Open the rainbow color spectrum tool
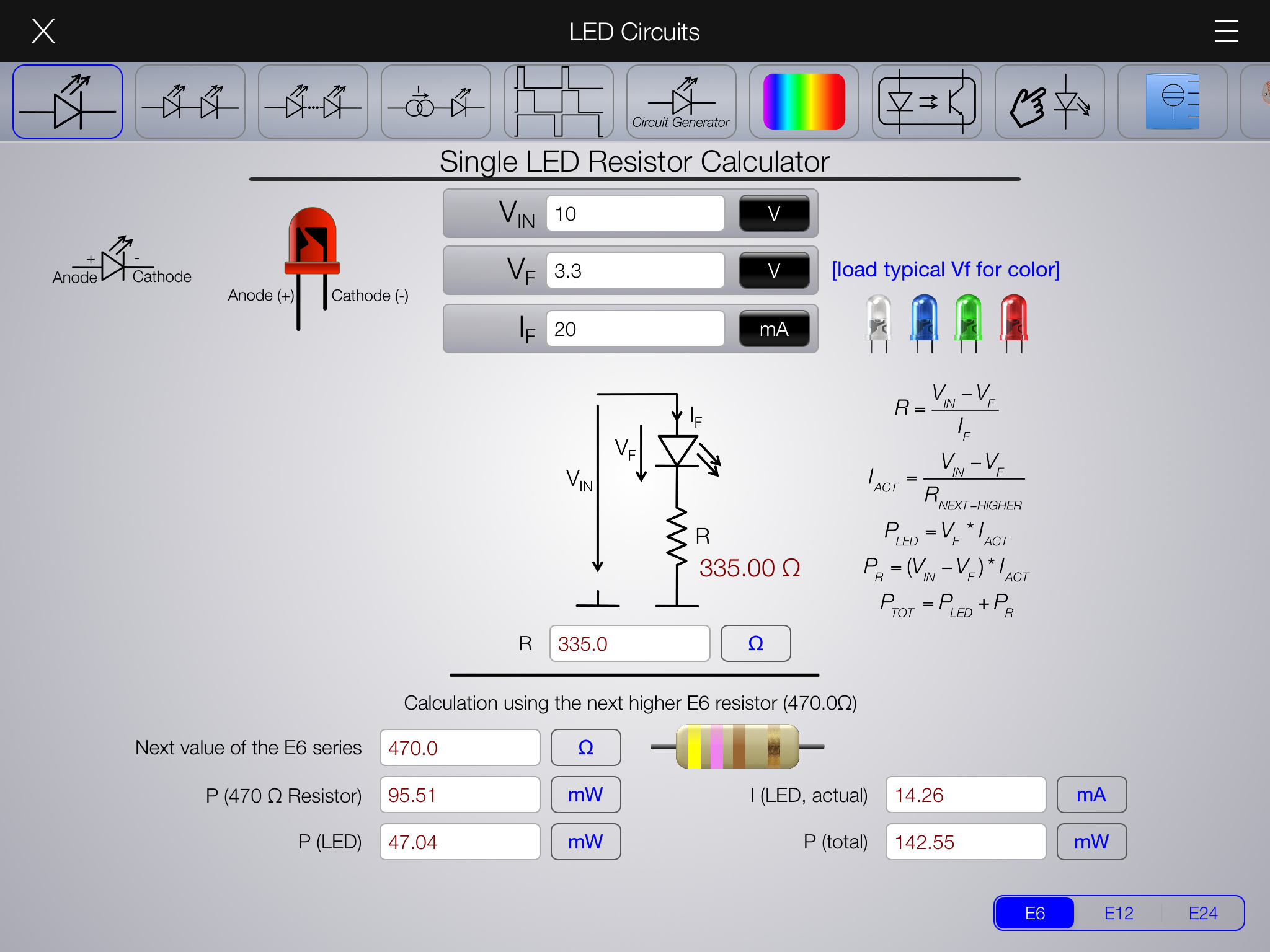The height and width of the screenshot is (952, 1270). click(804, 102)
